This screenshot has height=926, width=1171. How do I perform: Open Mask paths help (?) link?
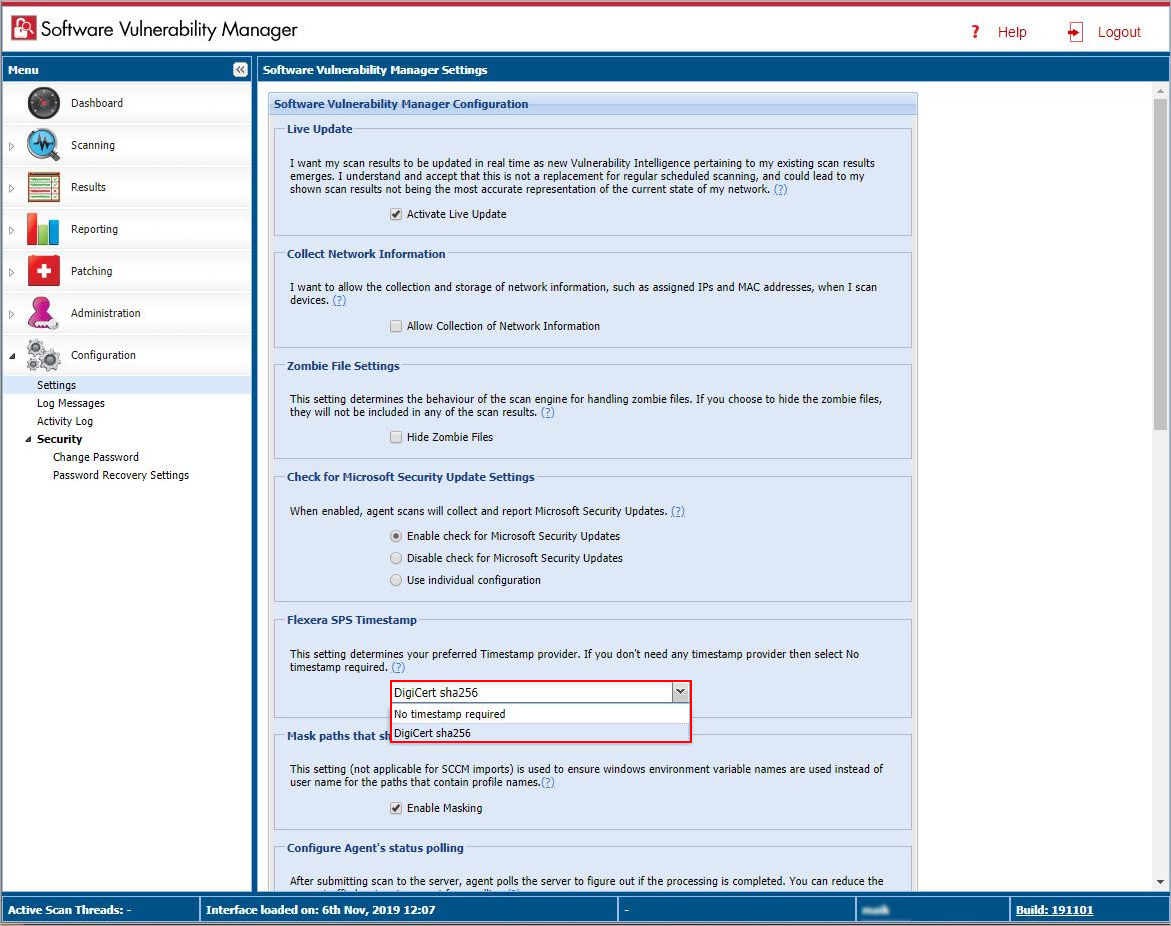[547, 783]
